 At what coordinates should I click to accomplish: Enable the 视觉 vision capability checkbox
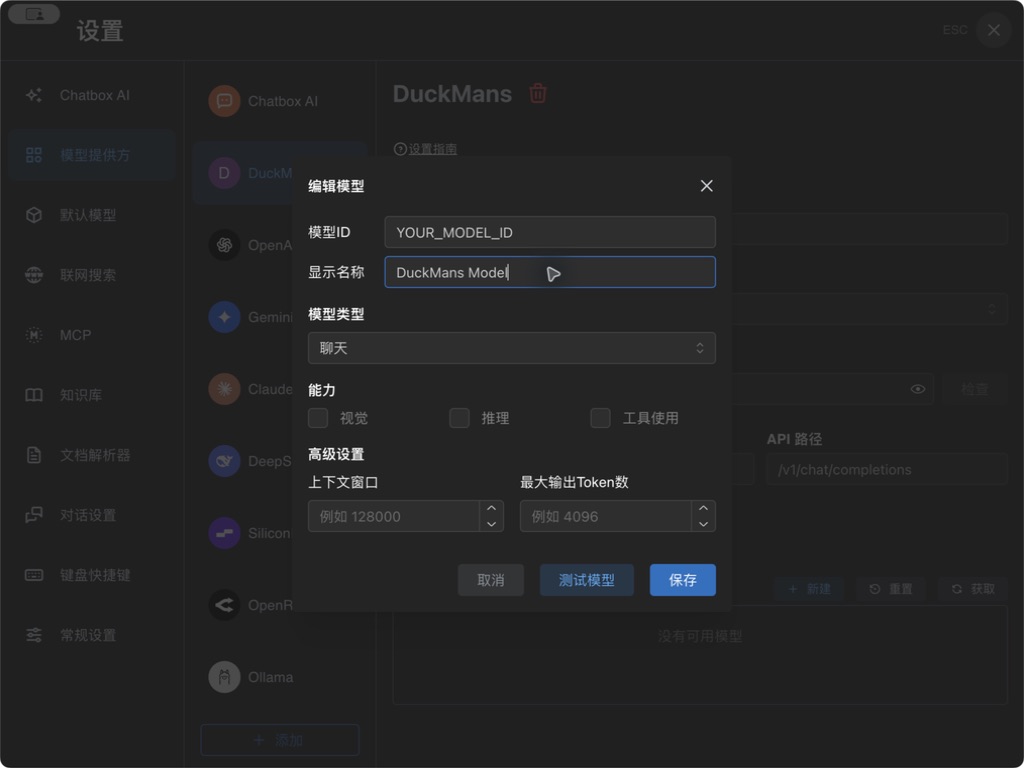318,418
